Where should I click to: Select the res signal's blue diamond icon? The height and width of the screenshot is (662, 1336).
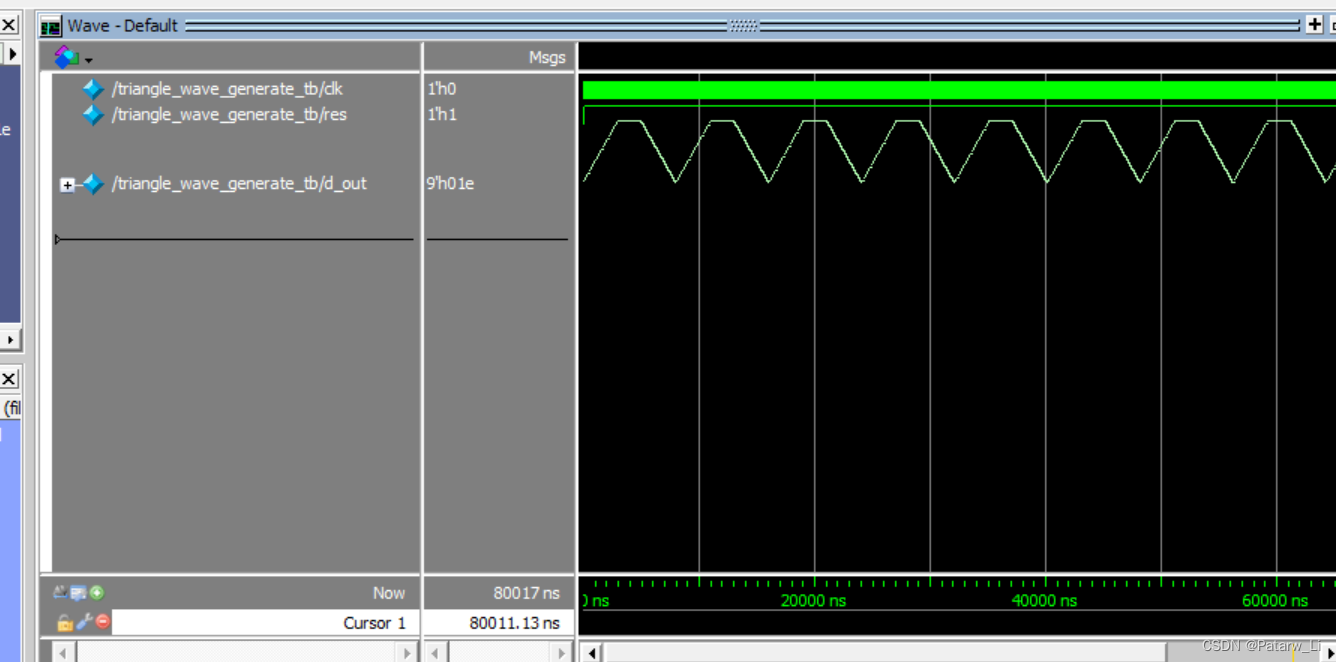point(92,114)
